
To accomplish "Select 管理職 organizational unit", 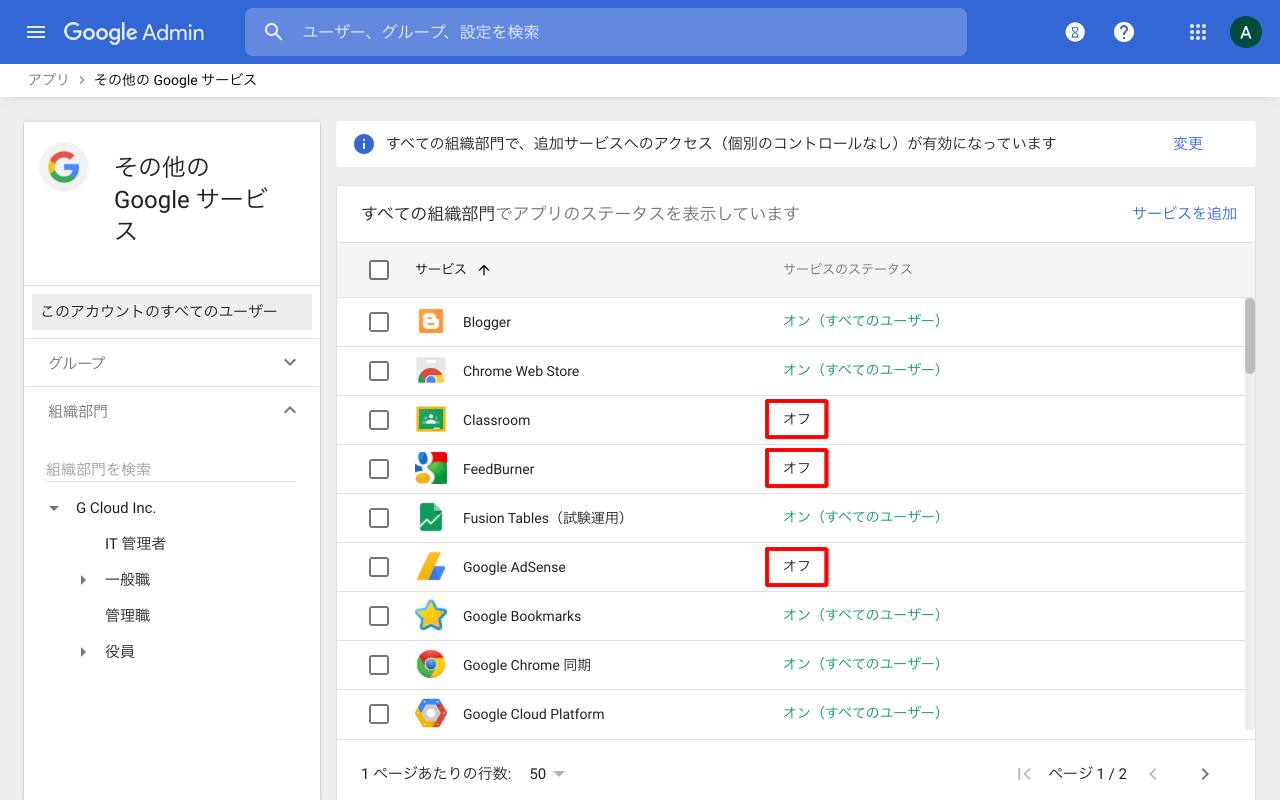I will pos(128,616).
